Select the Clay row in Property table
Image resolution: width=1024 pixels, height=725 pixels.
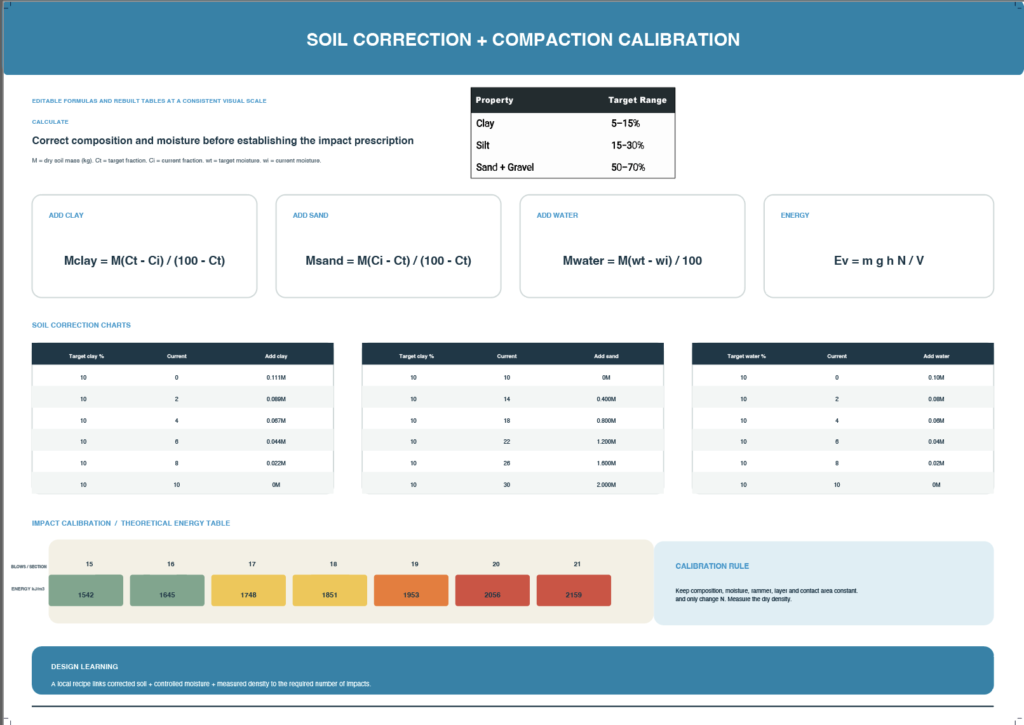coord(573,123)
